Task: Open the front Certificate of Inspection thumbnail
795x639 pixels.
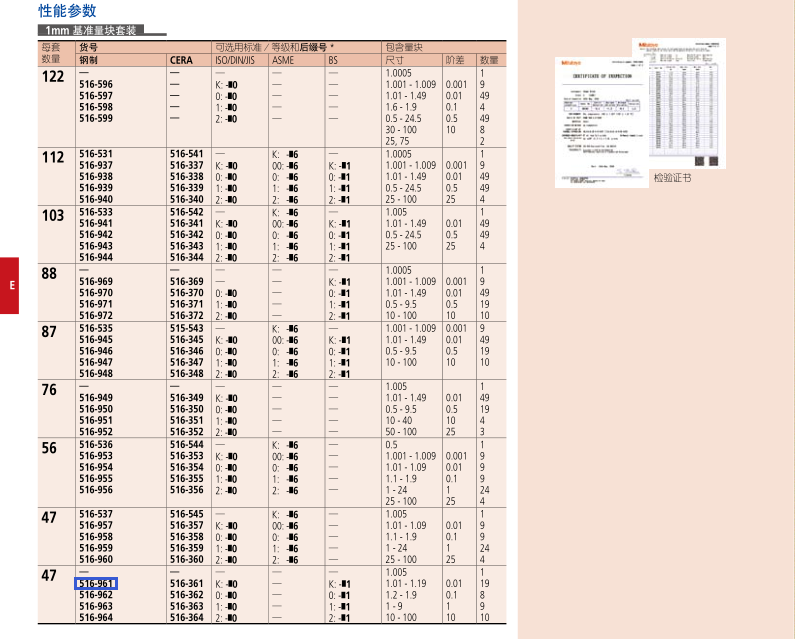Action: [x=602, y=122]
